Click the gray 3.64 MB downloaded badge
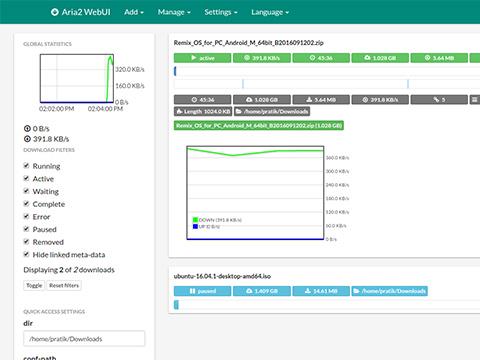This screenshot has width=480, height=360. pos(321,100)
